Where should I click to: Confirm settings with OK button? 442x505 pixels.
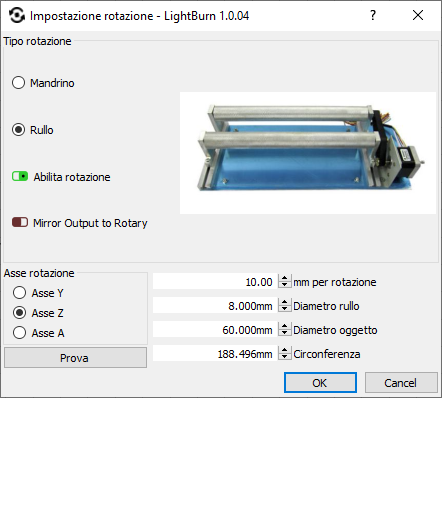pyautogui.click(x=320, y=383)
